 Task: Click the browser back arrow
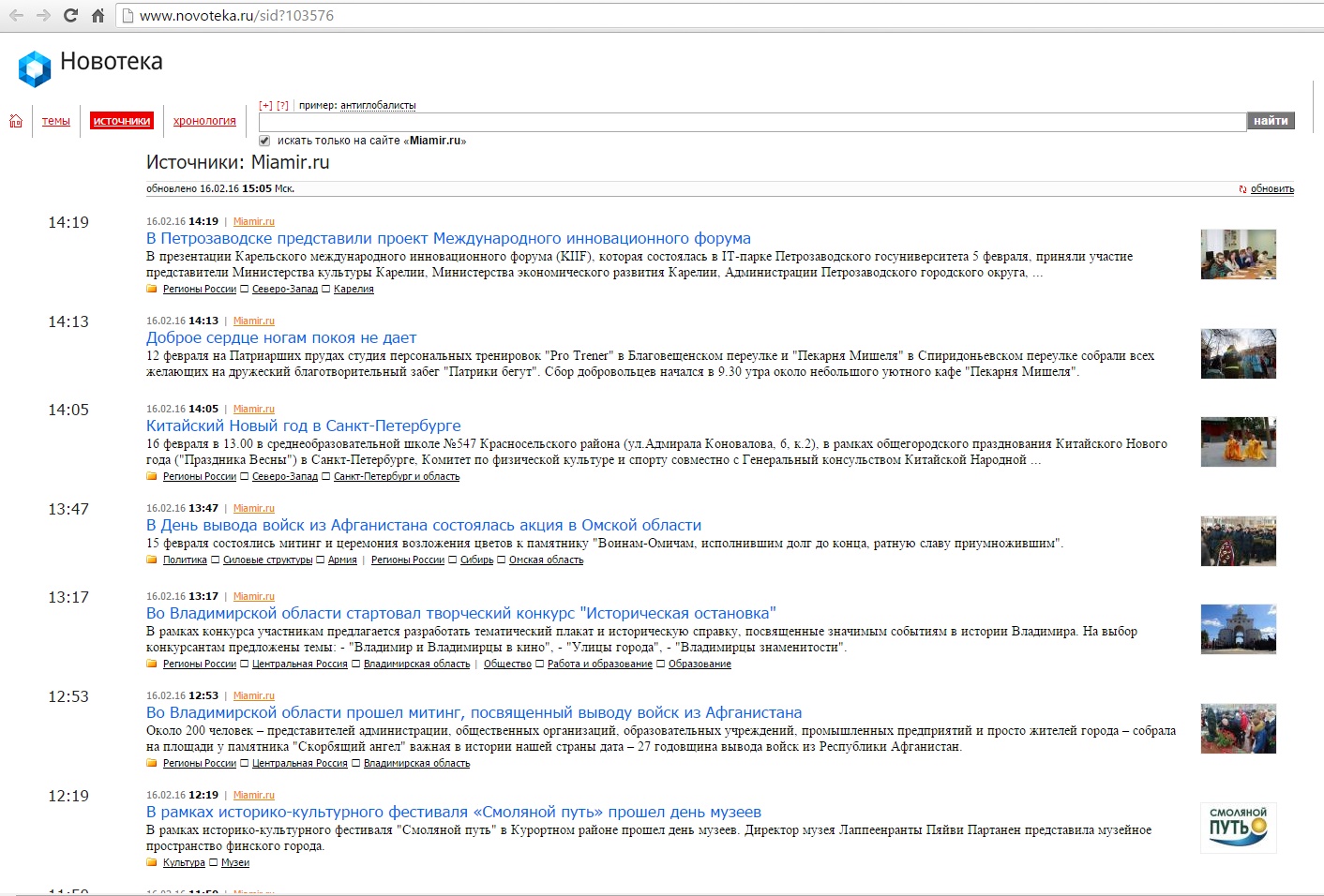pos(16,15)
